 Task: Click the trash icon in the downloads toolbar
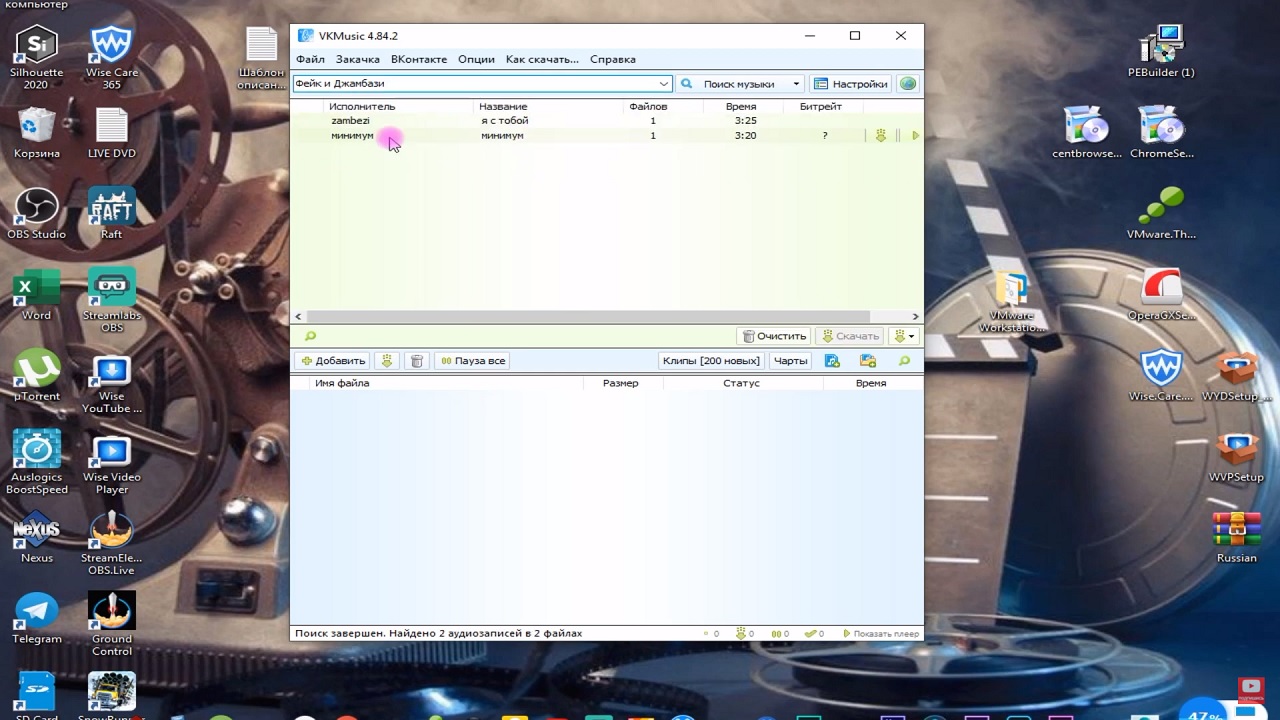pos(417,361)
